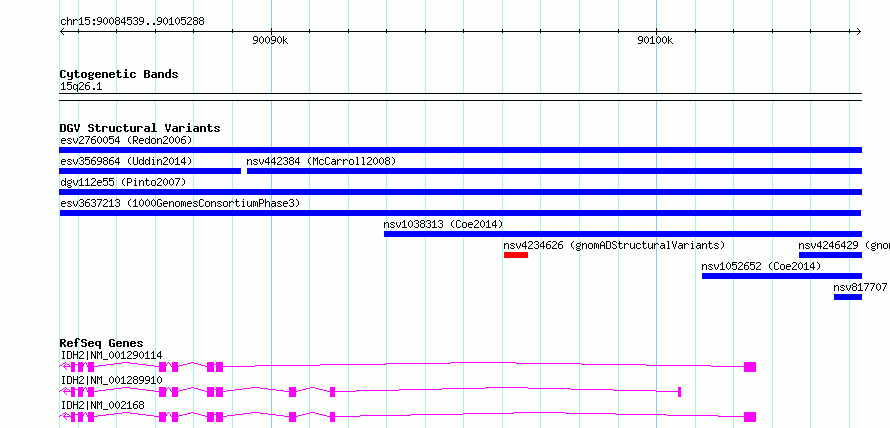Open the esv3637213 (1000GenomesConsortiumPhase3) label
This screenshot has width=890, height=428.
pyautogui.click(x=180, y=203)
